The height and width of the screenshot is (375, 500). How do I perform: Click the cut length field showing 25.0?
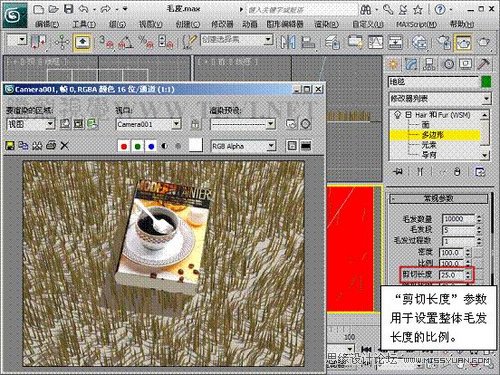(452, 275)
